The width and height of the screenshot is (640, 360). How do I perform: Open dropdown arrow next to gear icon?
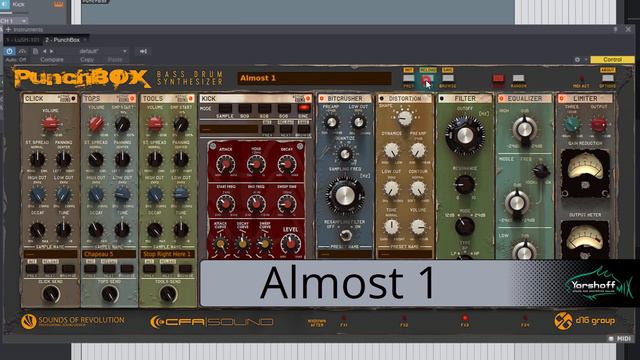point(586,60)
